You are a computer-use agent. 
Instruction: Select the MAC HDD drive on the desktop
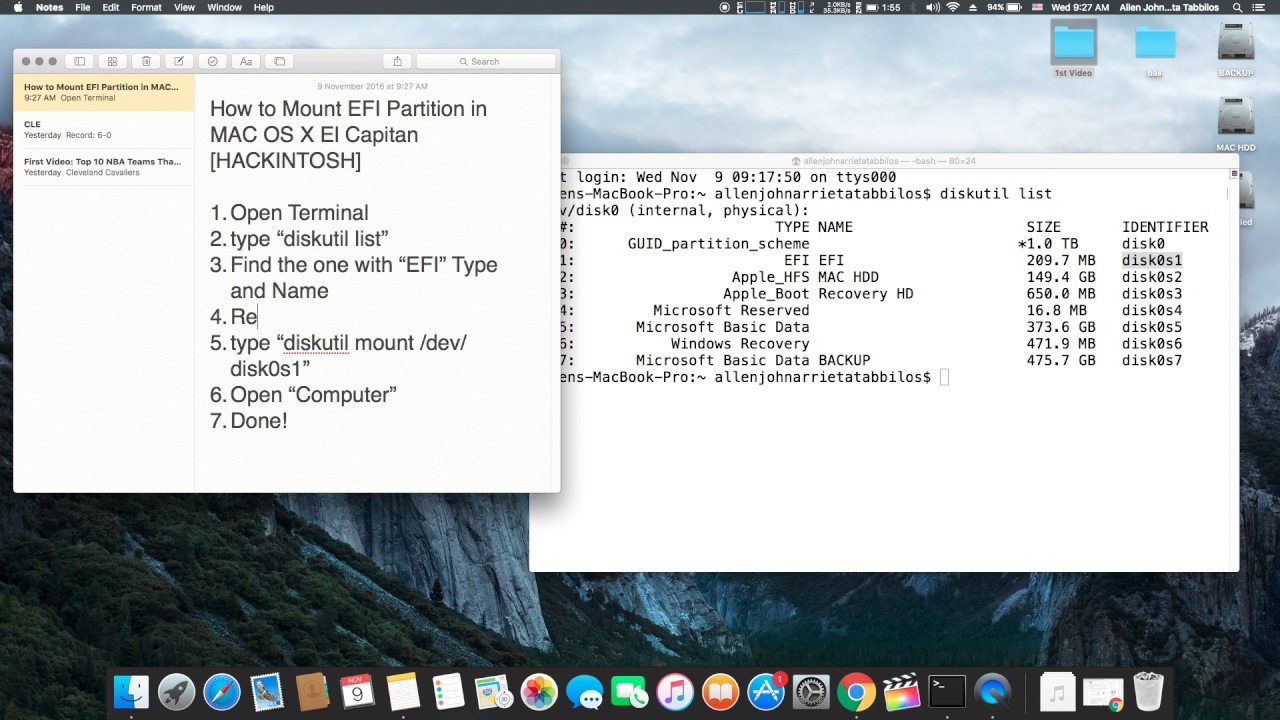(x=1236, y=124)
